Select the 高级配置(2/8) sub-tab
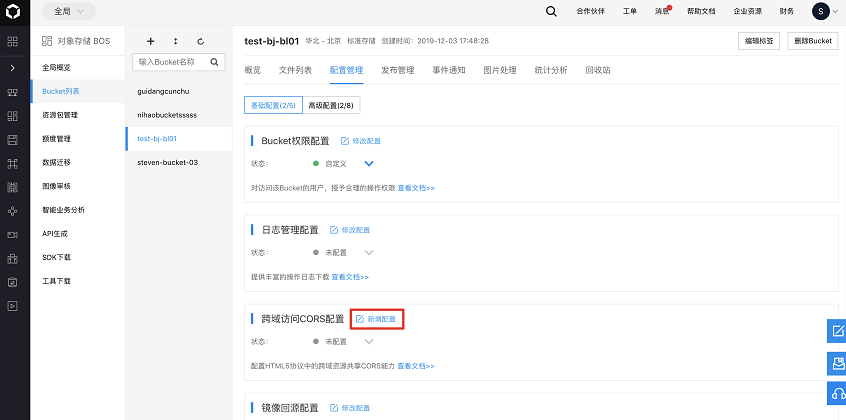846x420 pixels. (x=331, y=105)
